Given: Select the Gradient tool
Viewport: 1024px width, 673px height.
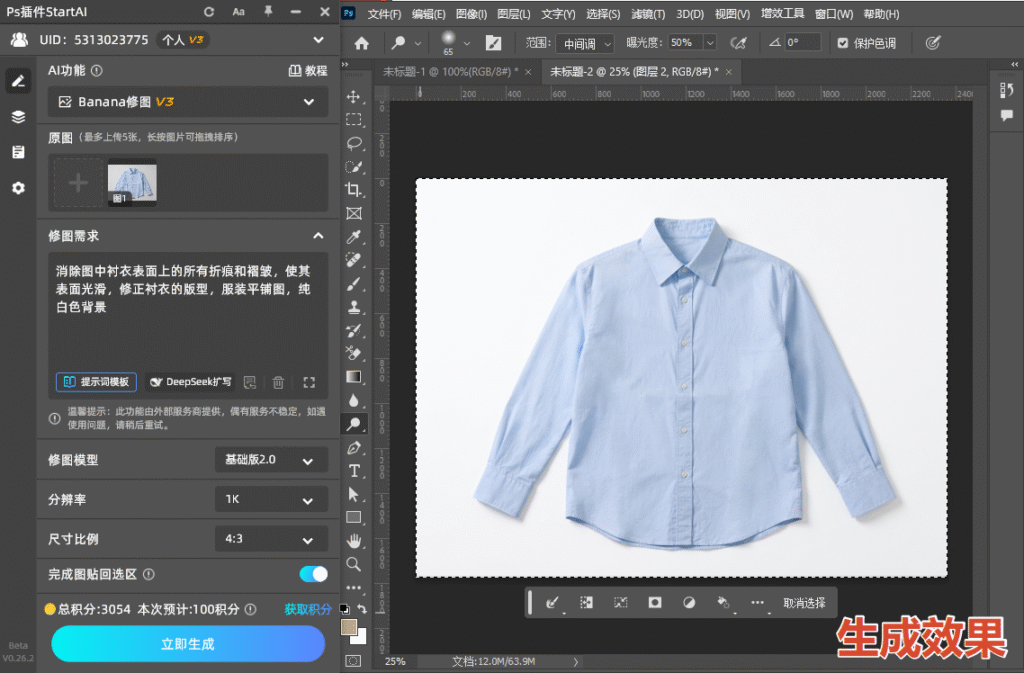Looking at the screenshot, I should (x=353, y=377).
